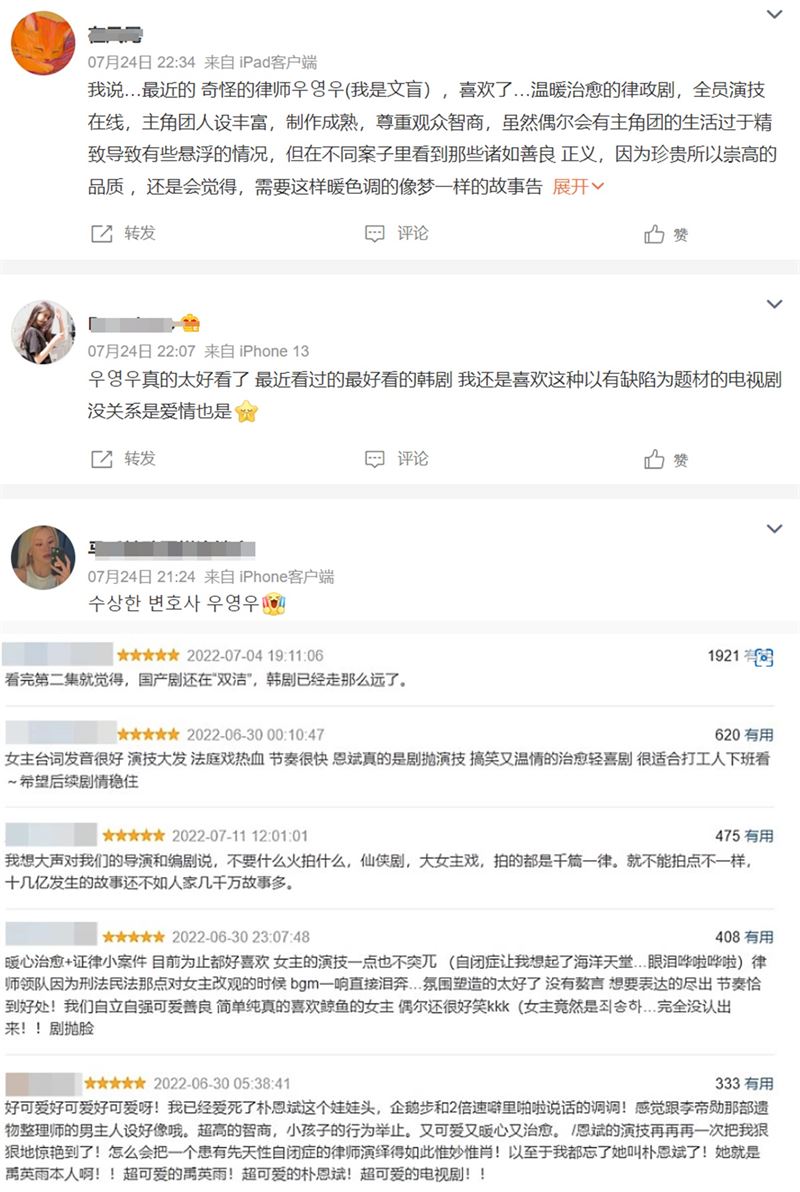
Task: Click repost icon under the iPhone 13 post
Action: pyautogui.click(x=102, y=458)
